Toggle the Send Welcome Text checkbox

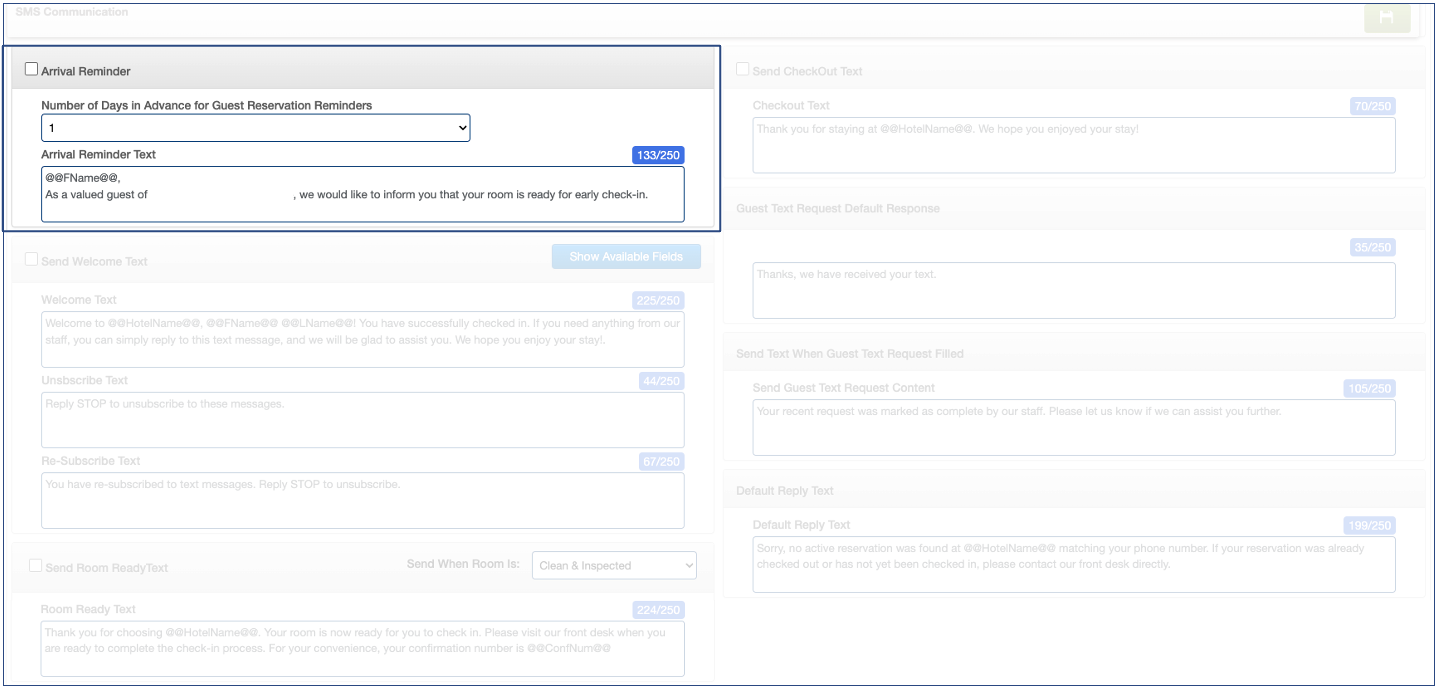pyautogui.click(x=32, y=259)
